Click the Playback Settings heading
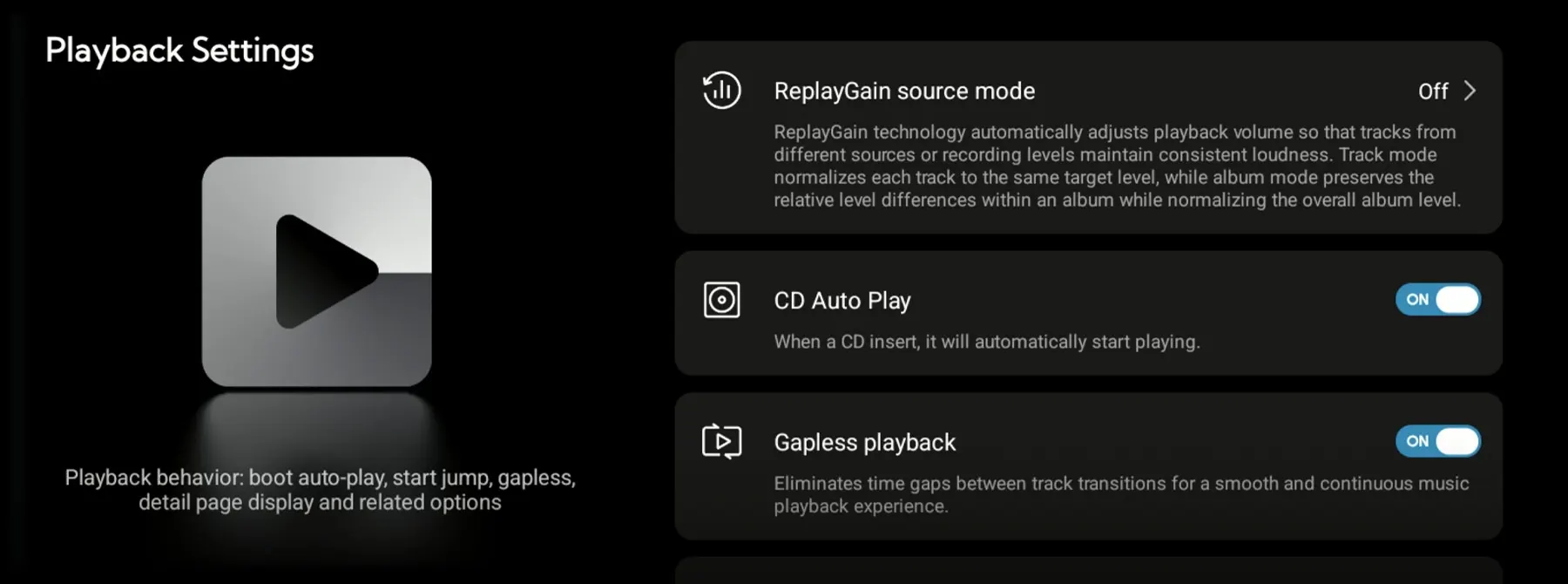Screen dimensions: 1568x584 pyautogui.click(x=179, y=51)
